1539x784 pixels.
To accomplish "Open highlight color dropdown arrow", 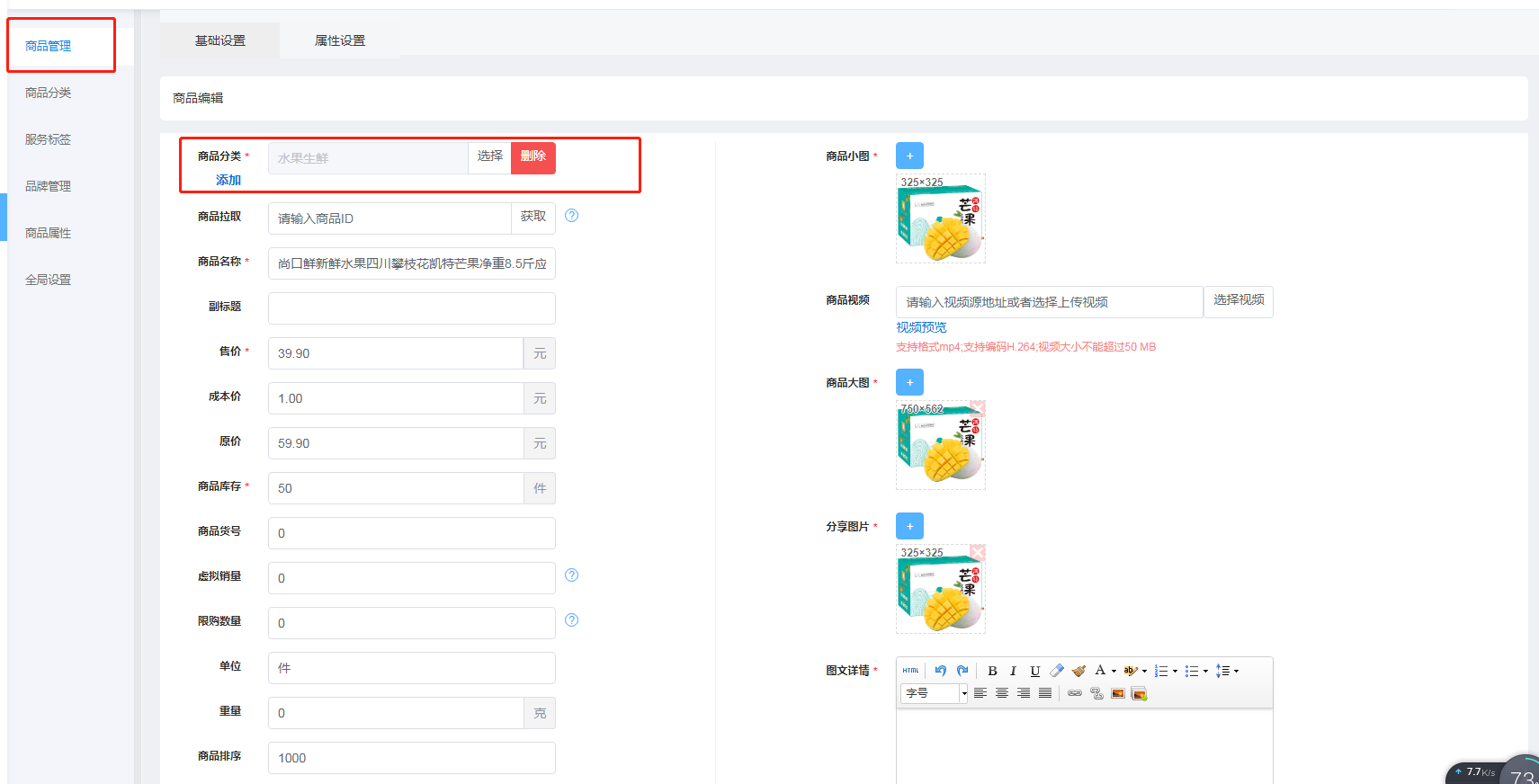I will coord(1144,671).
